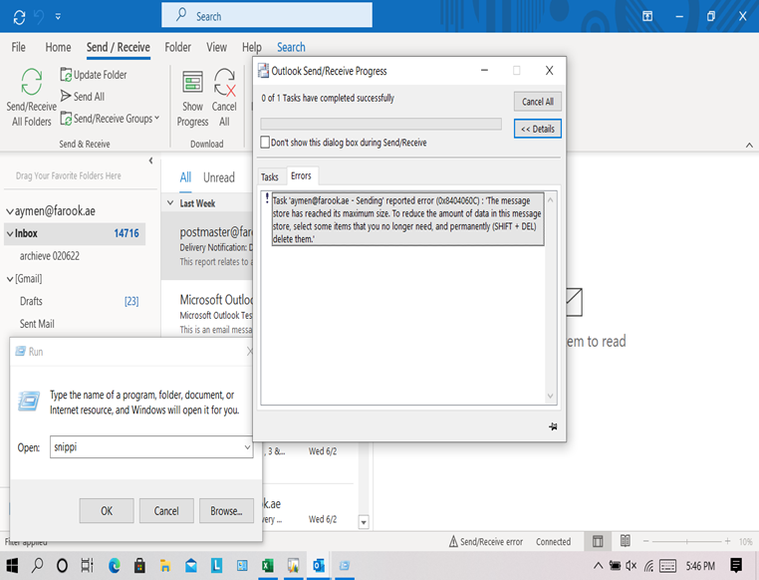Click the undo icon in title bar

[x=39, y=17]
